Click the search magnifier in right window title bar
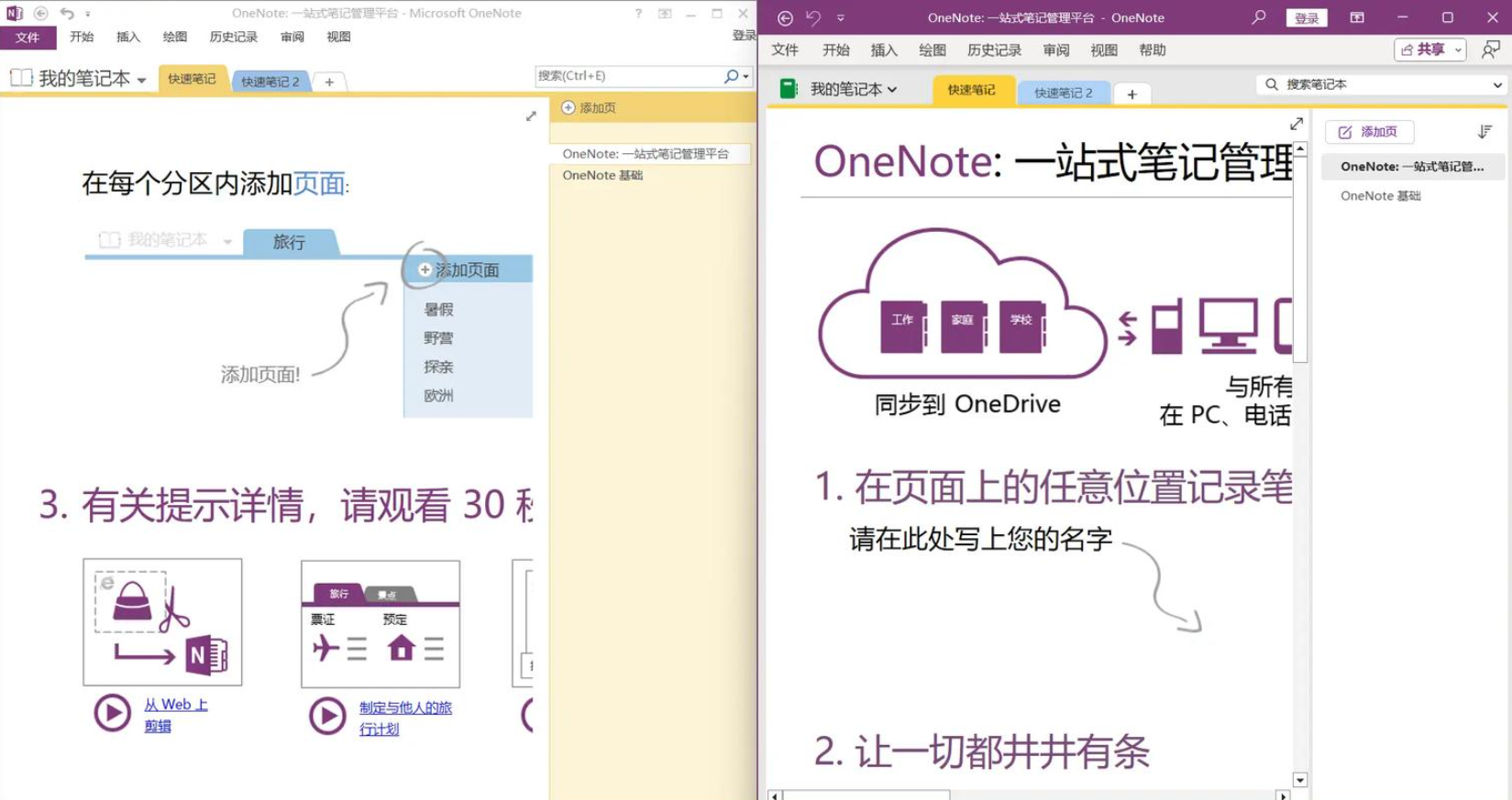The image size is (1512, 800). click(1259, 17)
